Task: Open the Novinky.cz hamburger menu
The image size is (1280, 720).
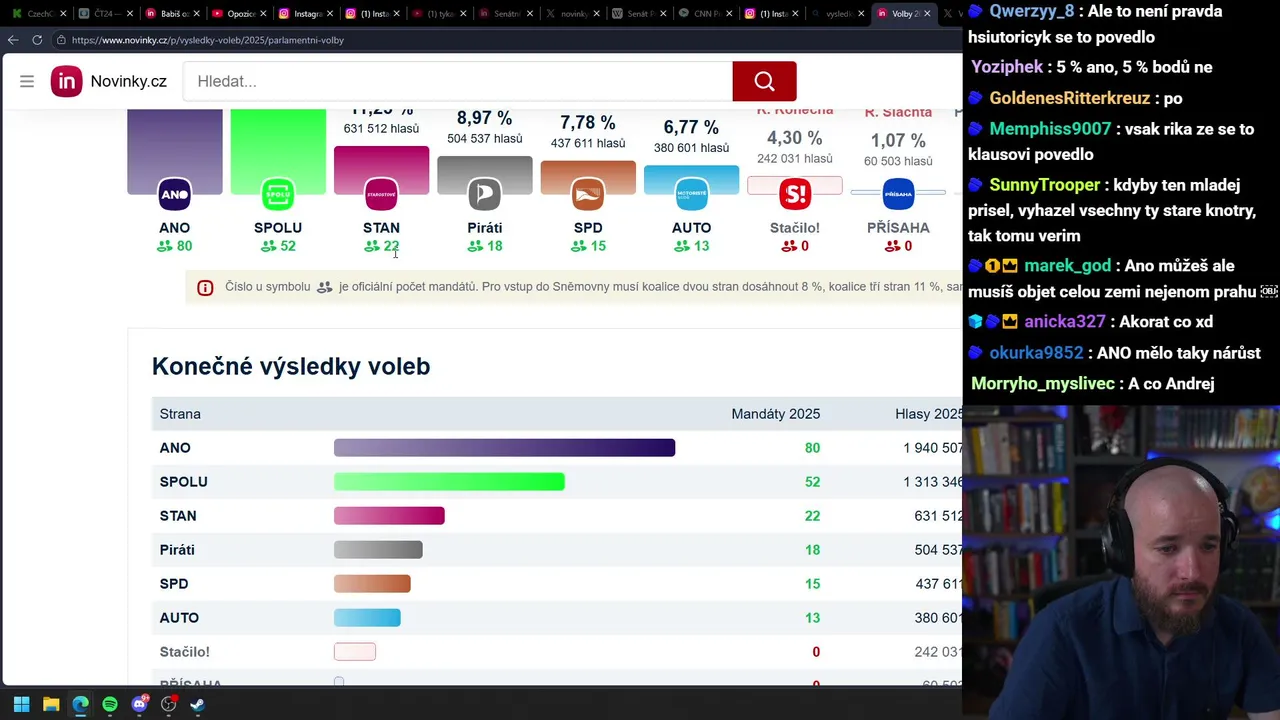Action: pyautogui.click(x=27, y=81)
